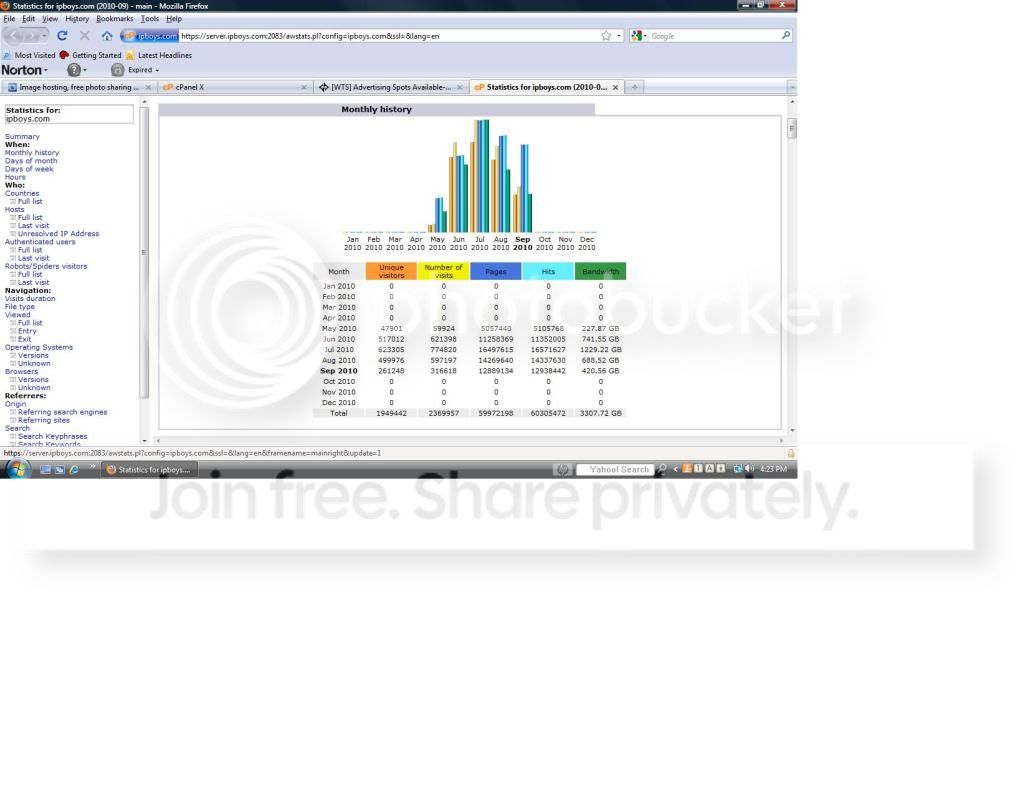The image size is (1023, 794).
Task: Close the WTS Advertising Spots tab
Action: tap(460, 87)
